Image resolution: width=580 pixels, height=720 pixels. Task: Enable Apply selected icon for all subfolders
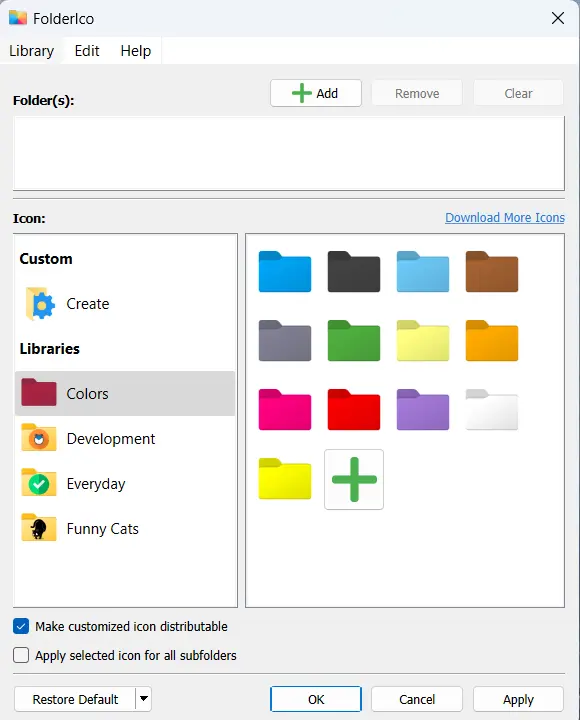click(x=21, y=655)
